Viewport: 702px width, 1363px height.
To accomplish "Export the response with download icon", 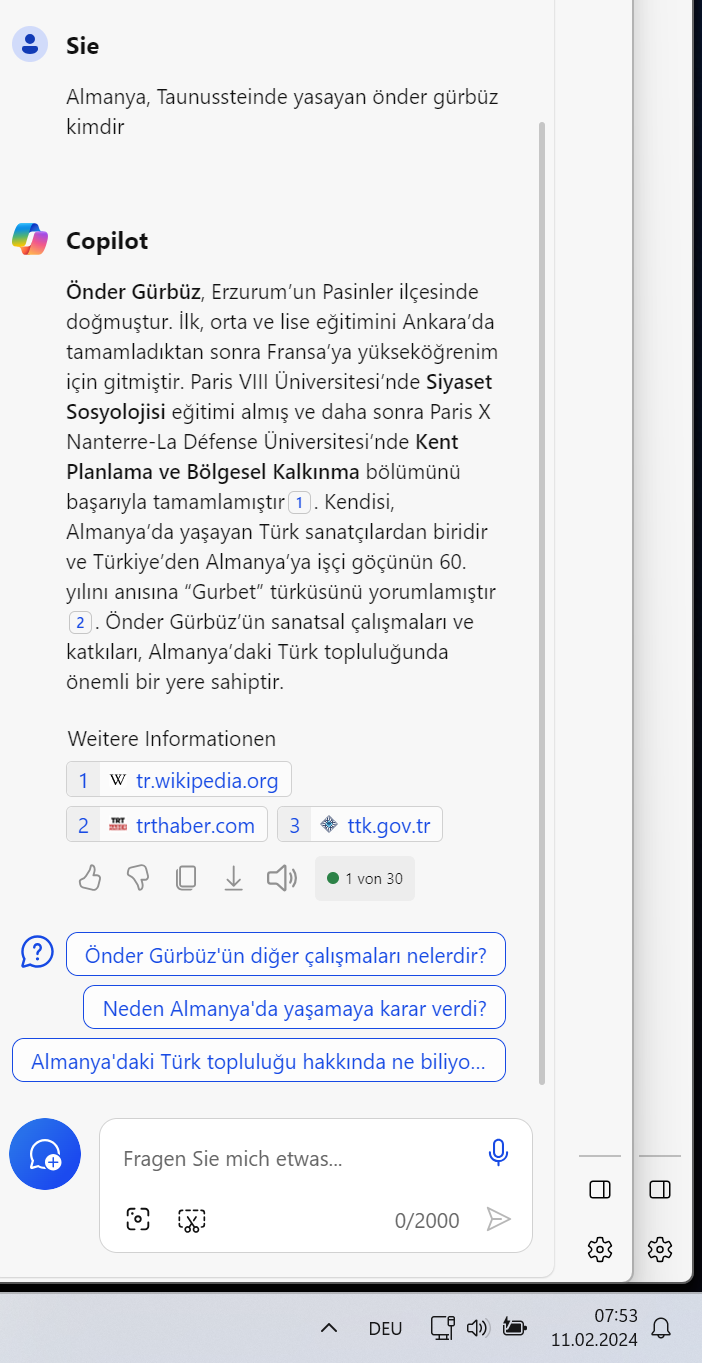I will 234,878.
